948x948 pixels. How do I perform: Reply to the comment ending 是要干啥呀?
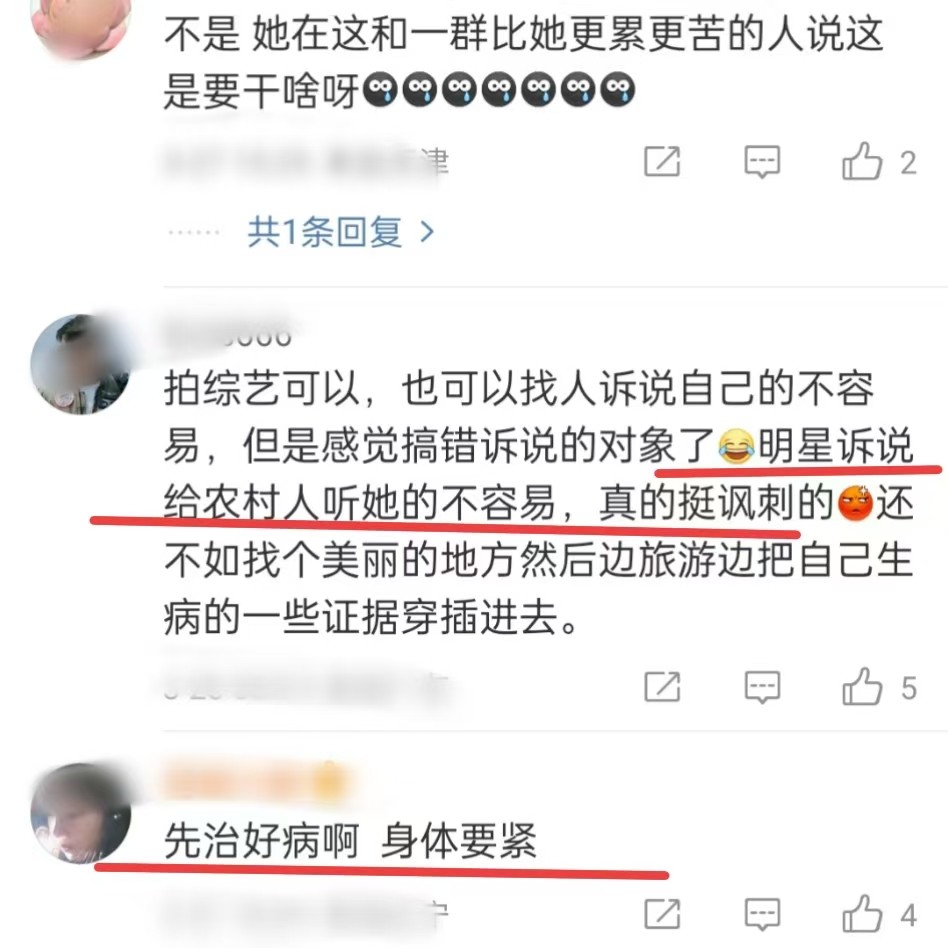[762, 161]
